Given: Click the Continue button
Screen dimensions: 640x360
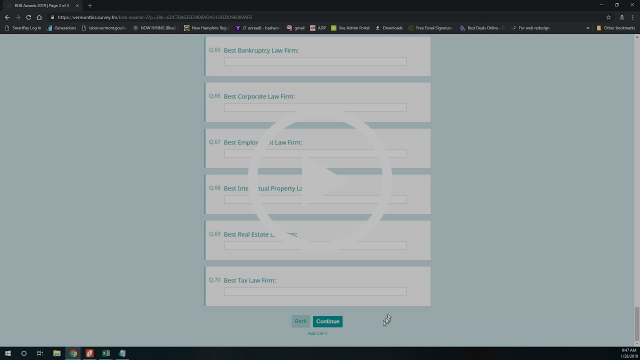Looking at the screenshot, I should click(x=328, y=321).
